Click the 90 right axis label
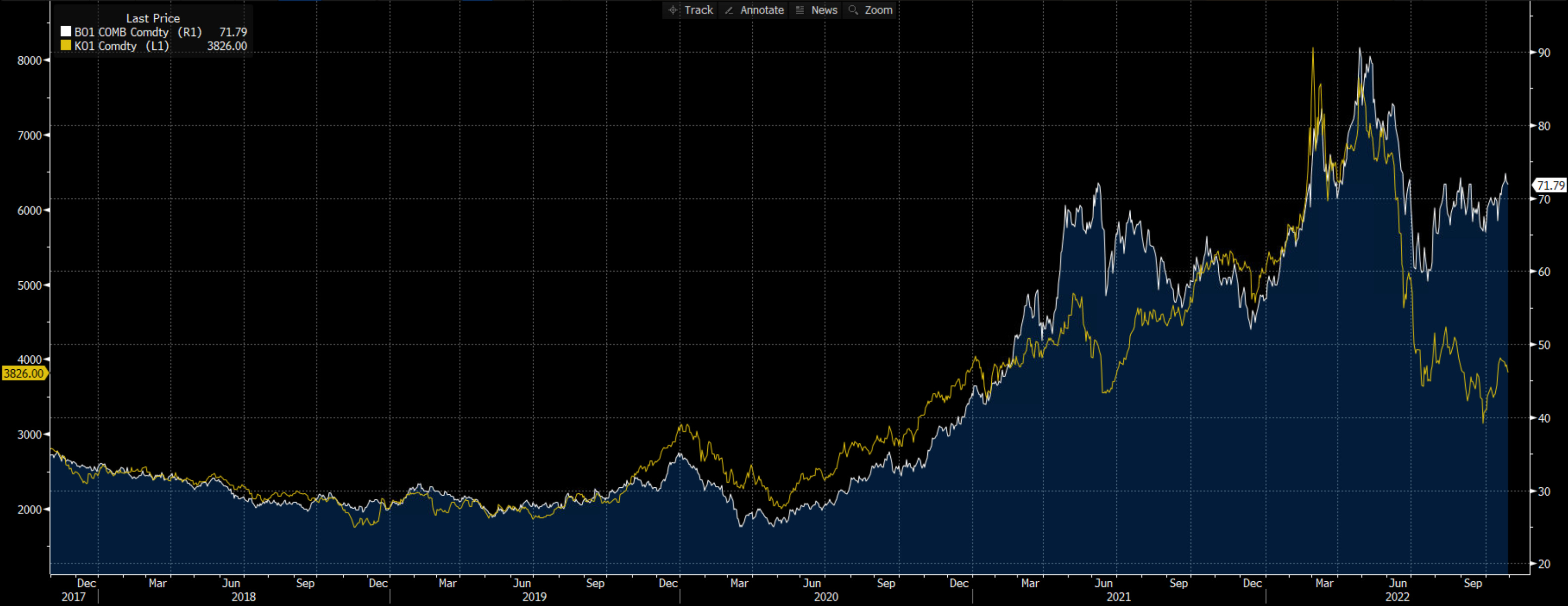The height and width of the screenshot is (606, 1568). (x=1544, y=53)
